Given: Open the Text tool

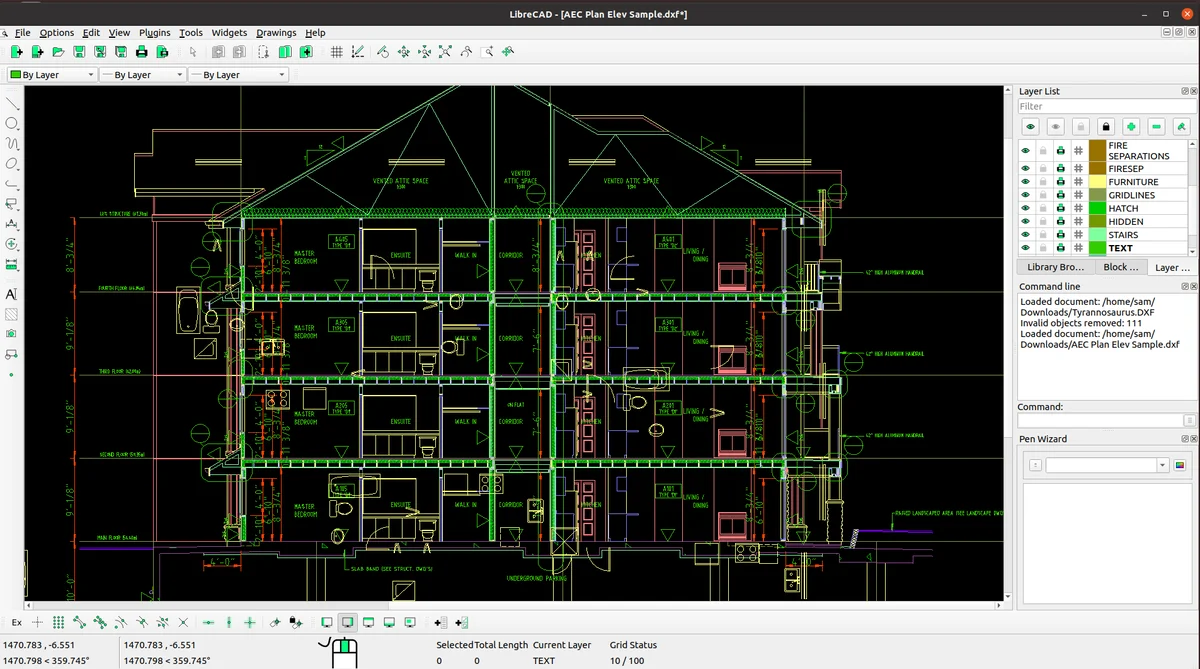Looking at the screenshot, I should click(12, 294).
